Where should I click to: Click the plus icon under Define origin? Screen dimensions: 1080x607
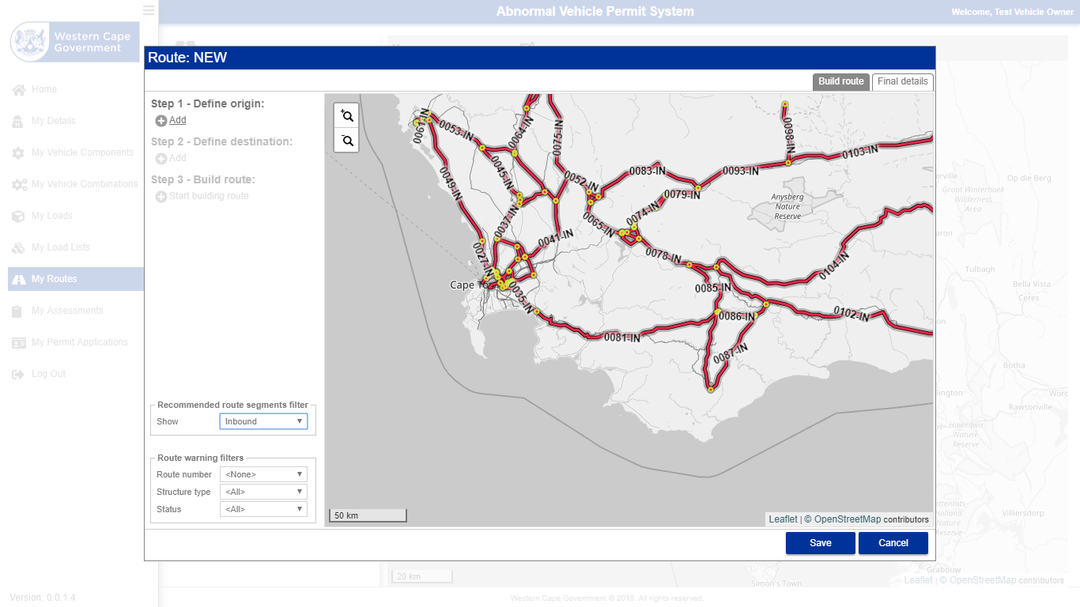161,121
